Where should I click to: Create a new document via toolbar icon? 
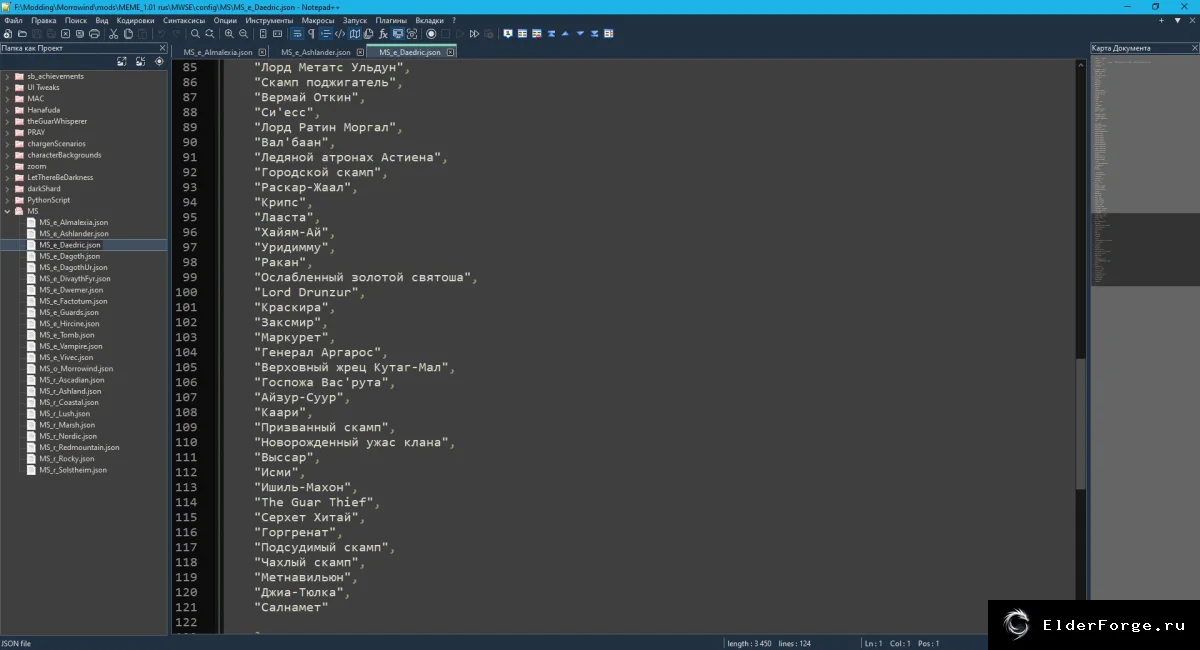point(7,34)
